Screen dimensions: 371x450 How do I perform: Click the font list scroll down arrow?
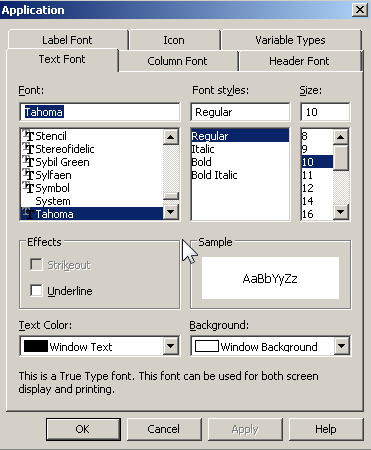pyautogui.click(x=171, y=212)
